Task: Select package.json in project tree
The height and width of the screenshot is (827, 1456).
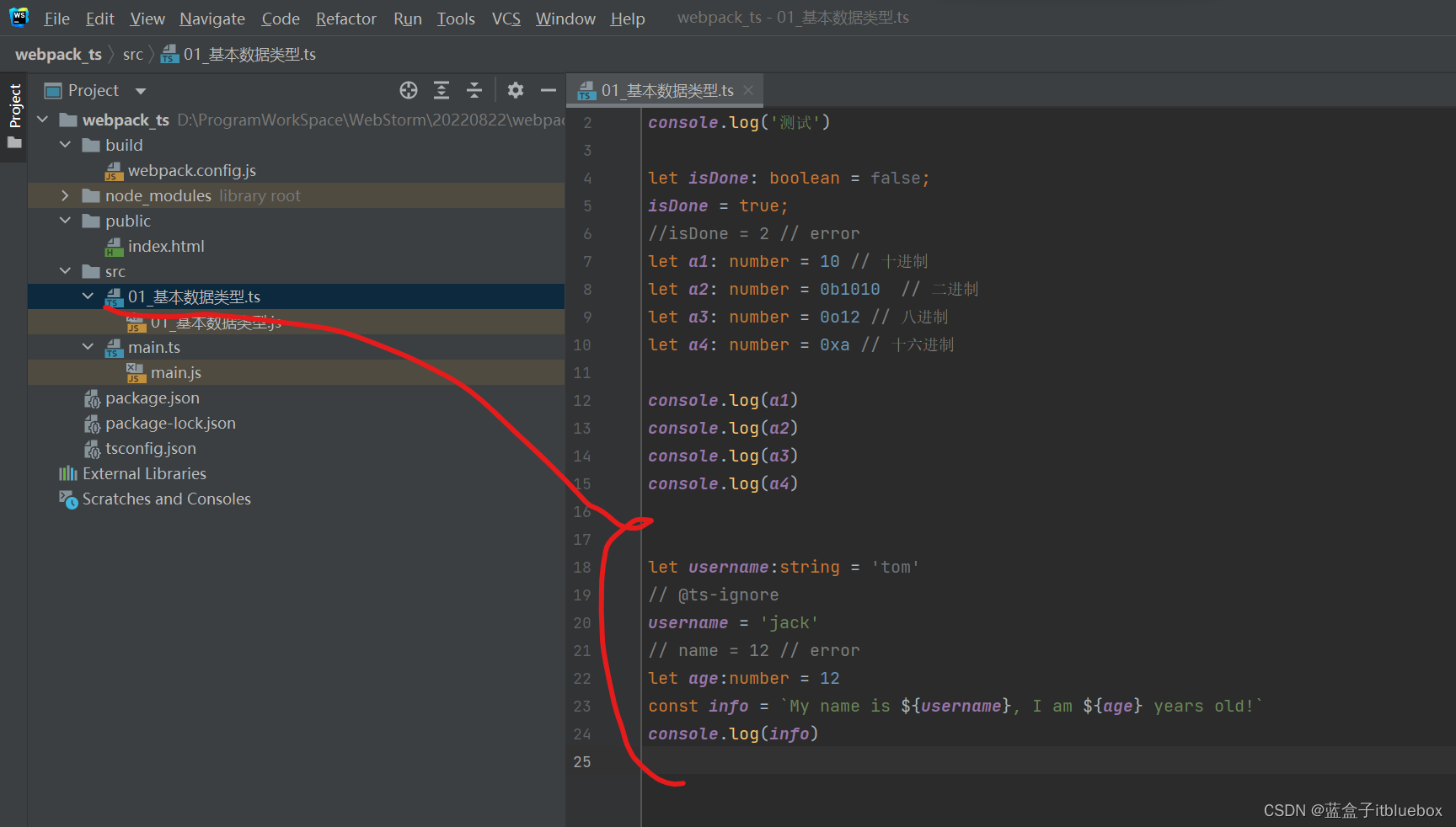Action: coord(153,398)
